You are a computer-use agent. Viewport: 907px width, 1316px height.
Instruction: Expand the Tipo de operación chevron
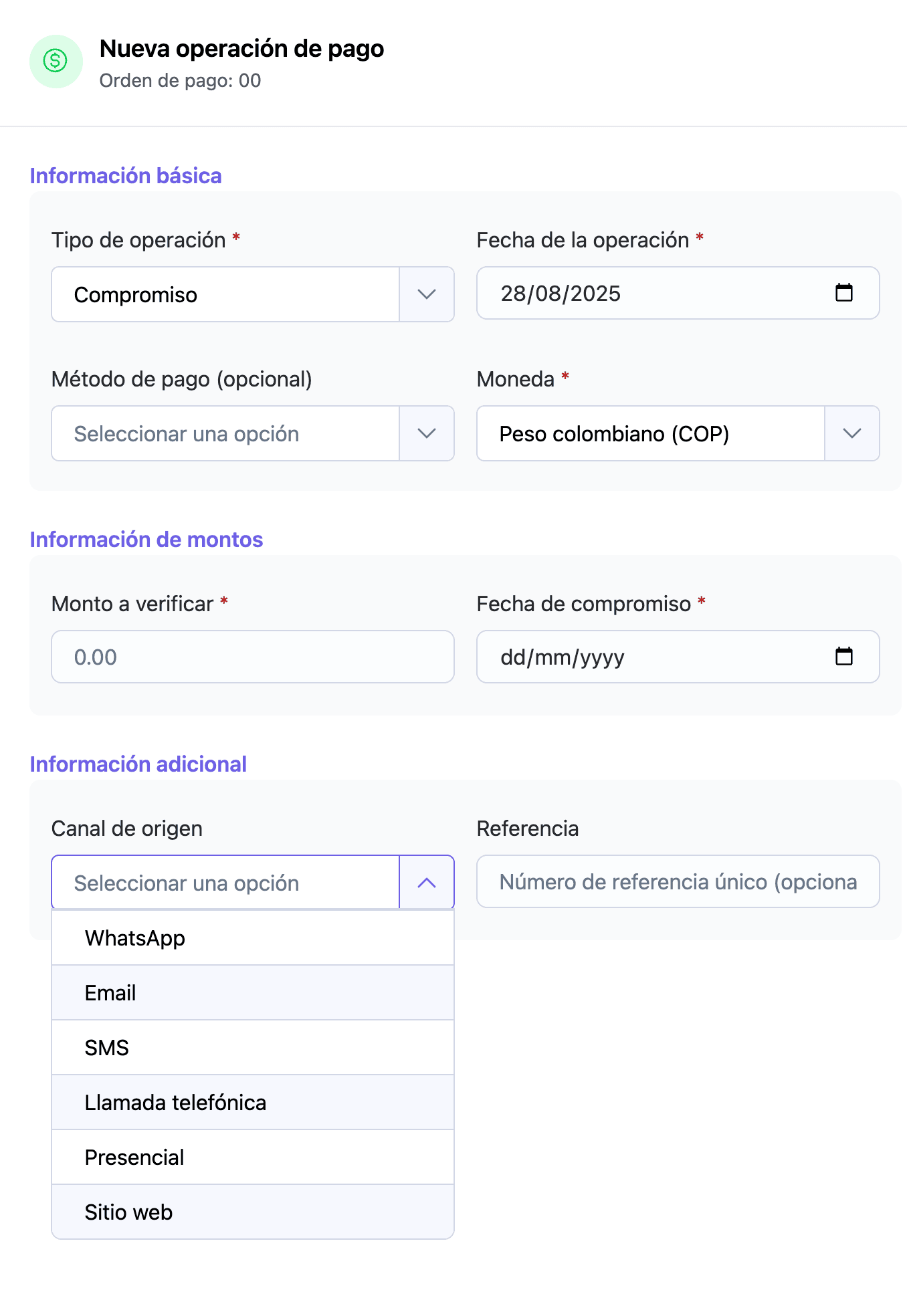pyautogui.click(x=426, y=295)
